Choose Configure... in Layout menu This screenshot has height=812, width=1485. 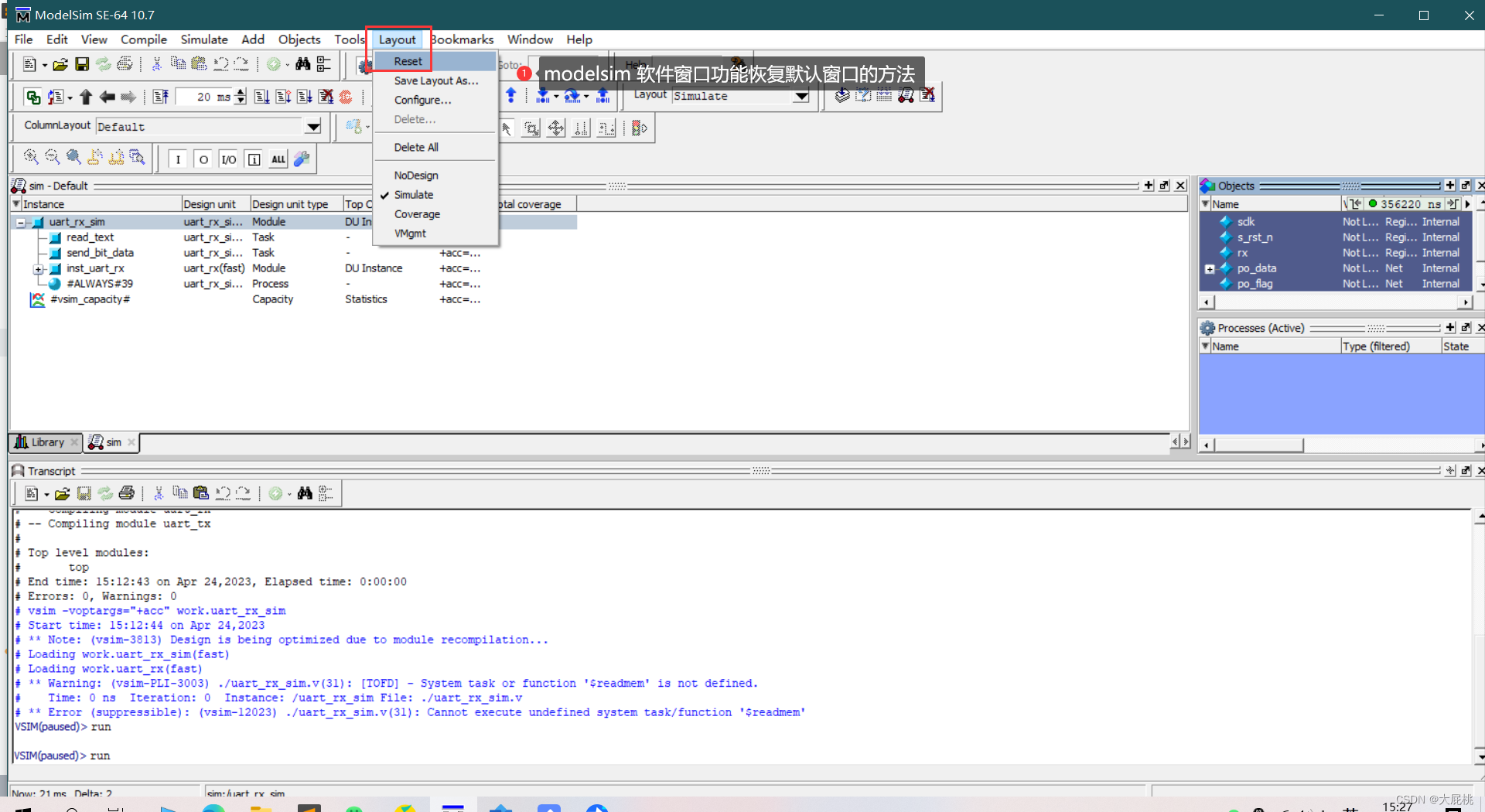(435, 100)
